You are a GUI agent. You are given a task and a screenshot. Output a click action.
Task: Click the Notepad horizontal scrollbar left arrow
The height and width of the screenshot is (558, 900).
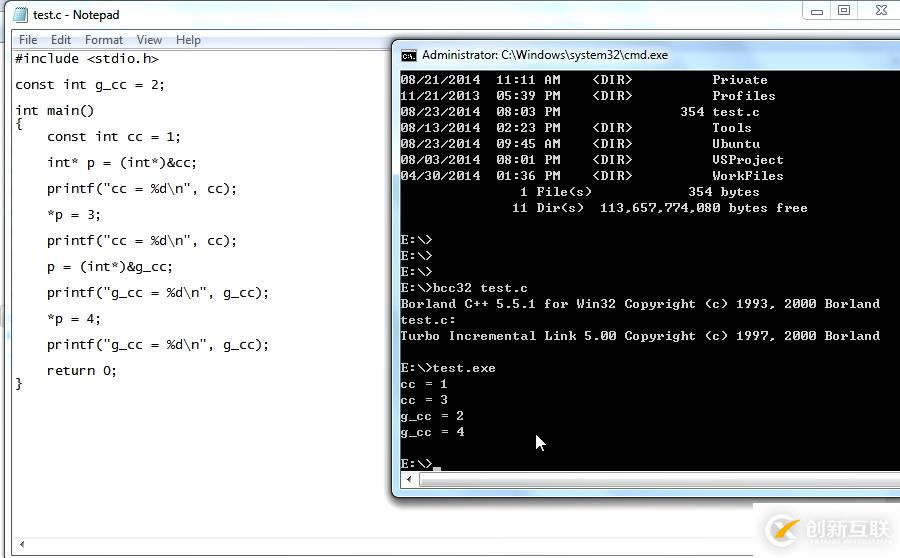click(22, 544)
